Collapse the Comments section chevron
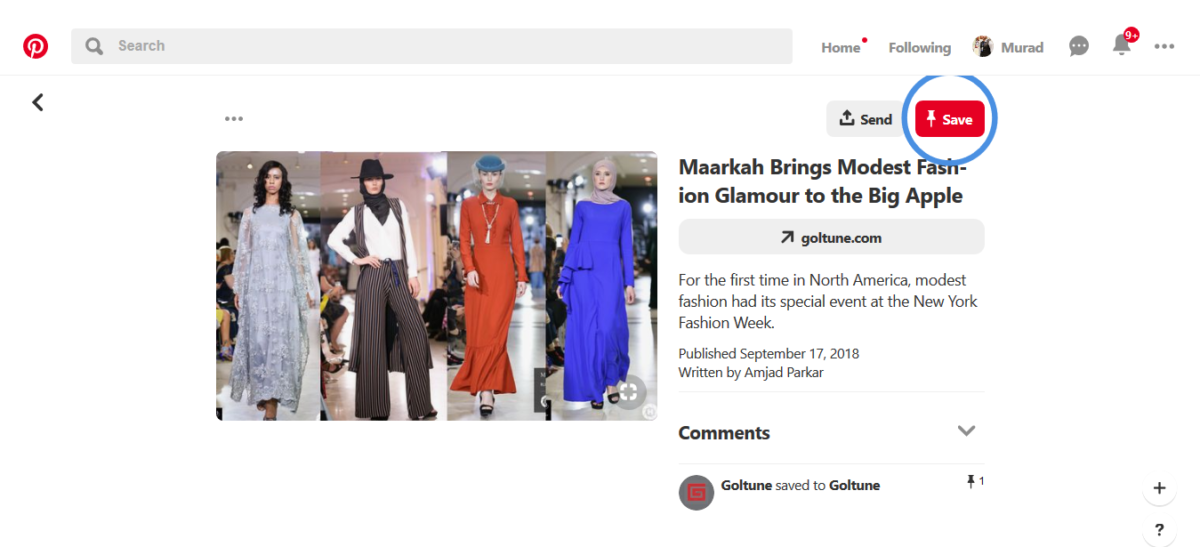This screenshot has height=547, width=1200. tap(966, 431)
